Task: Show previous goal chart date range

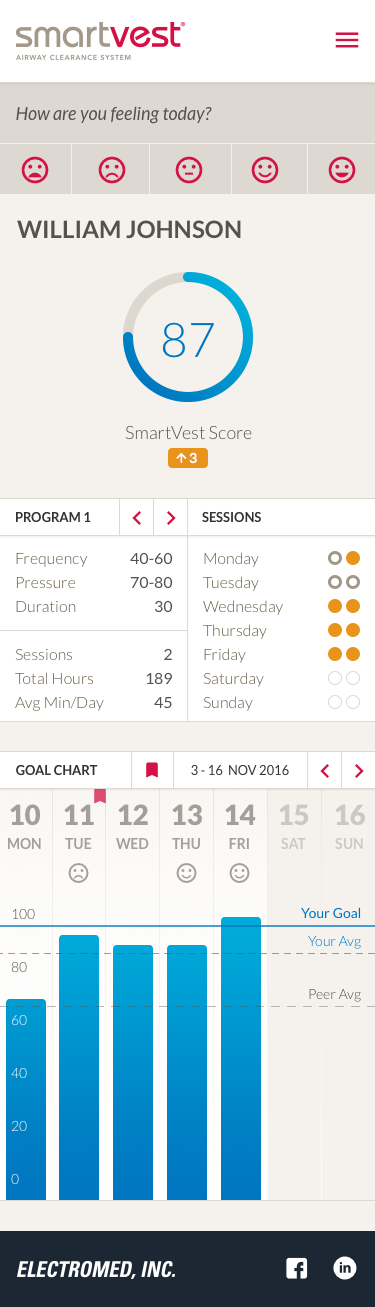Action: (x=324, y=770)
